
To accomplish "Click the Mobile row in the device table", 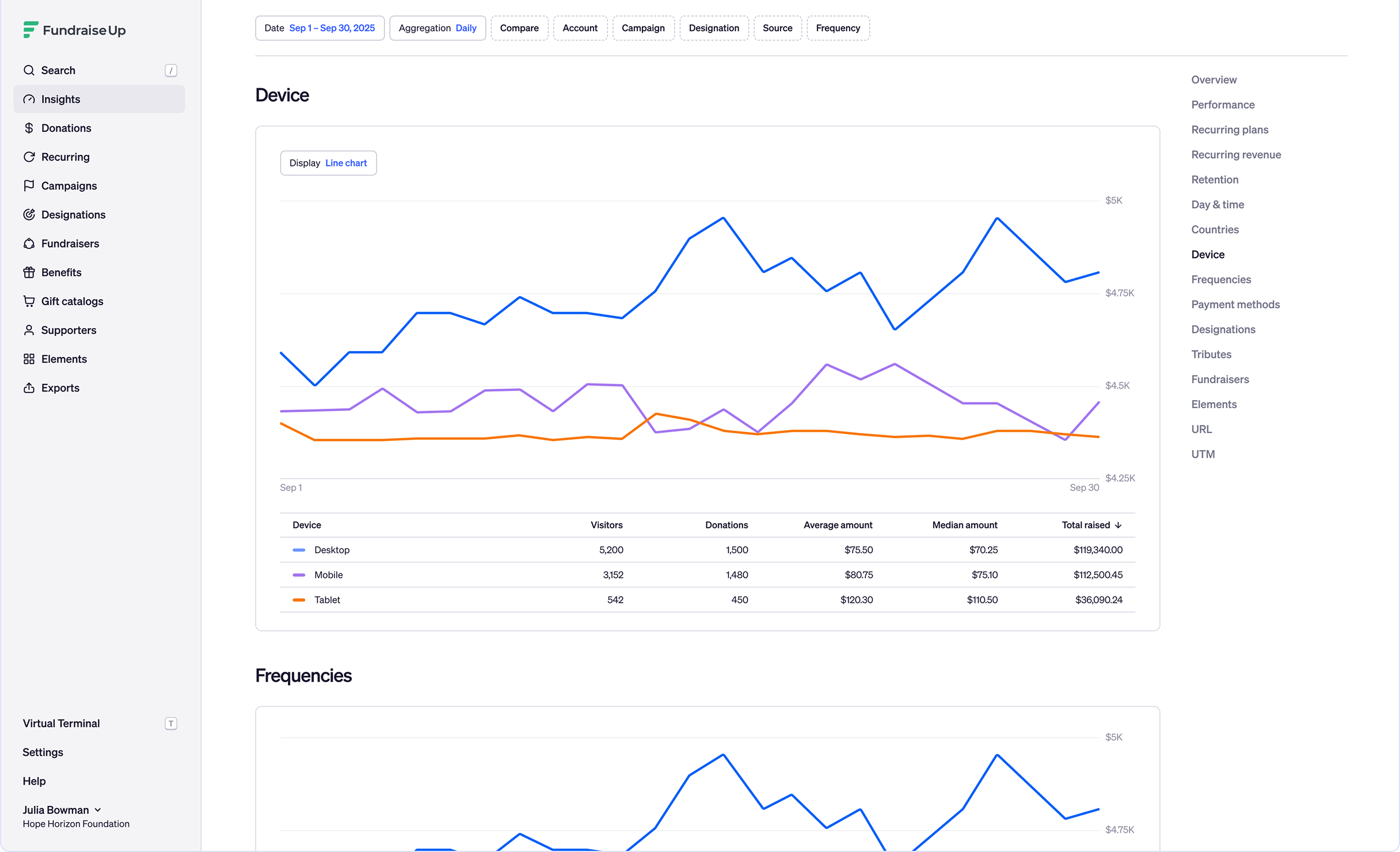I will pos(707,575).
